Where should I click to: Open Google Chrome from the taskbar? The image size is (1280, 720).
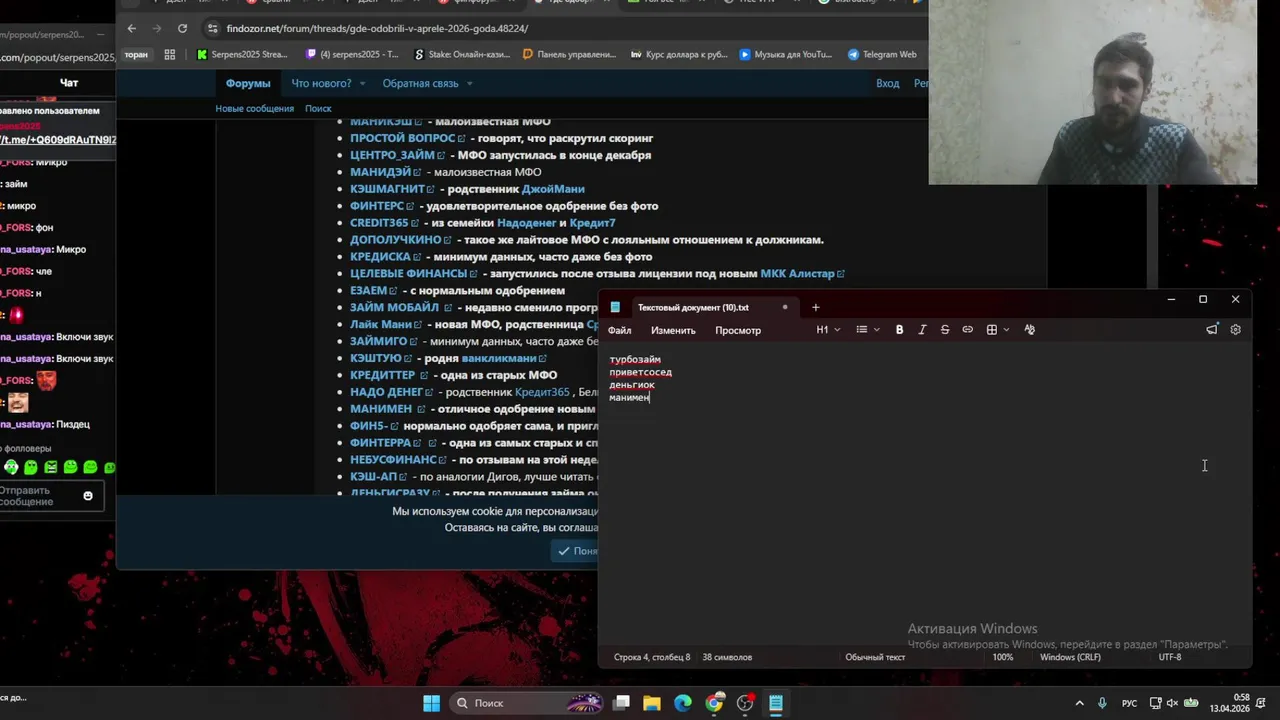tap(714, 703)
